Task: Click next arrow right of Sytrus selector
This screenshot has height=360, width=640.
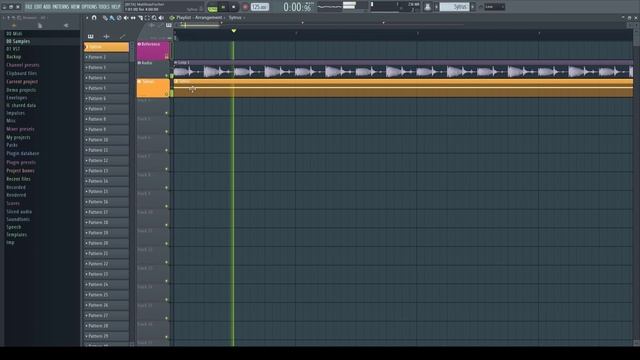Action: tap(473, 7)
